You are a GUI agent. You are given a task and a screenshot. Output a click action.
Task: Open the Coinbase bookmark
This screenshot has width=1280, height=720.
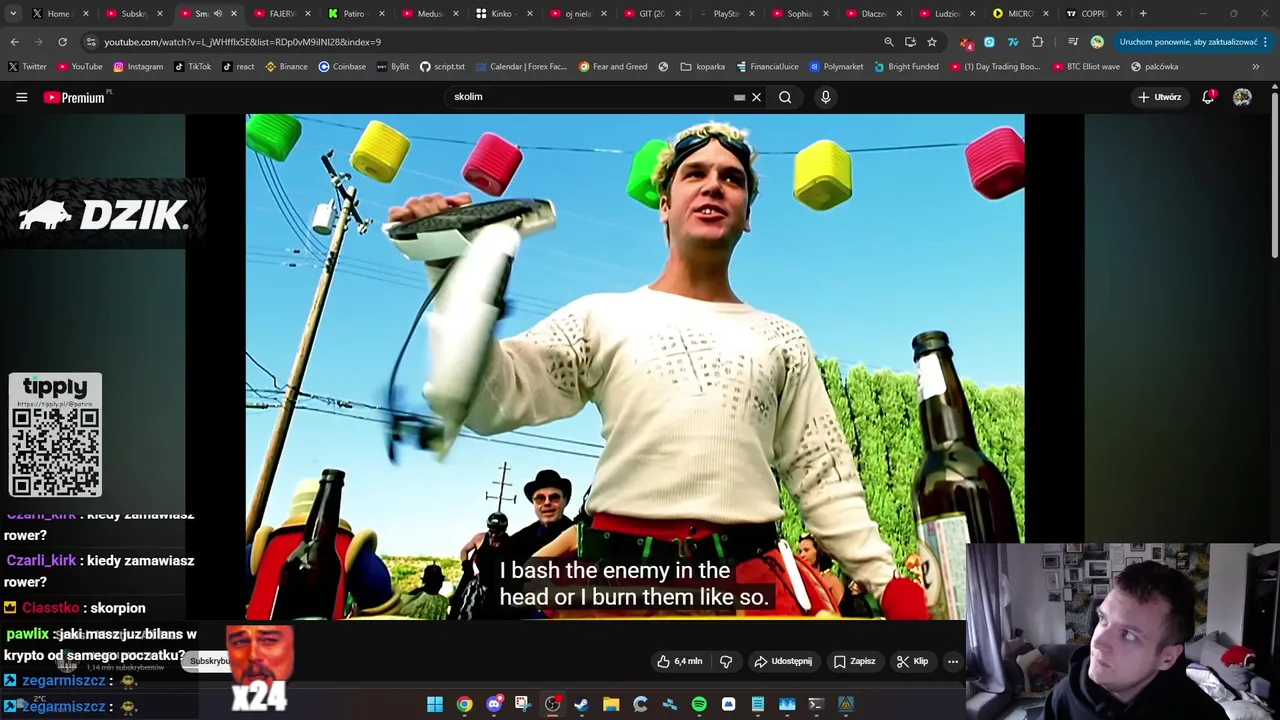coord(342,67)
